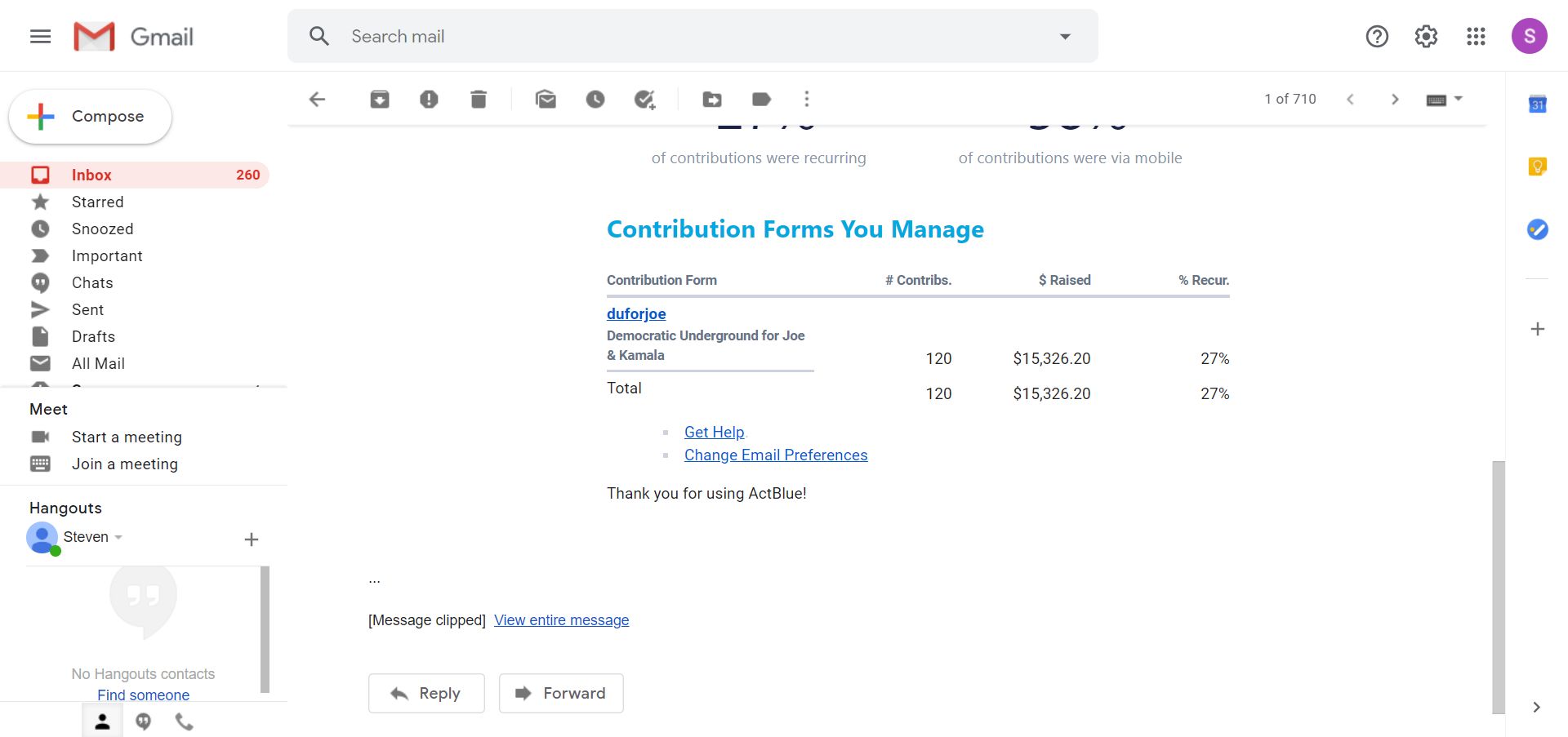Snooze this email with the clock icon
Screen dimensions: 1568x737
pyautogui.click(x=595, y=100)
